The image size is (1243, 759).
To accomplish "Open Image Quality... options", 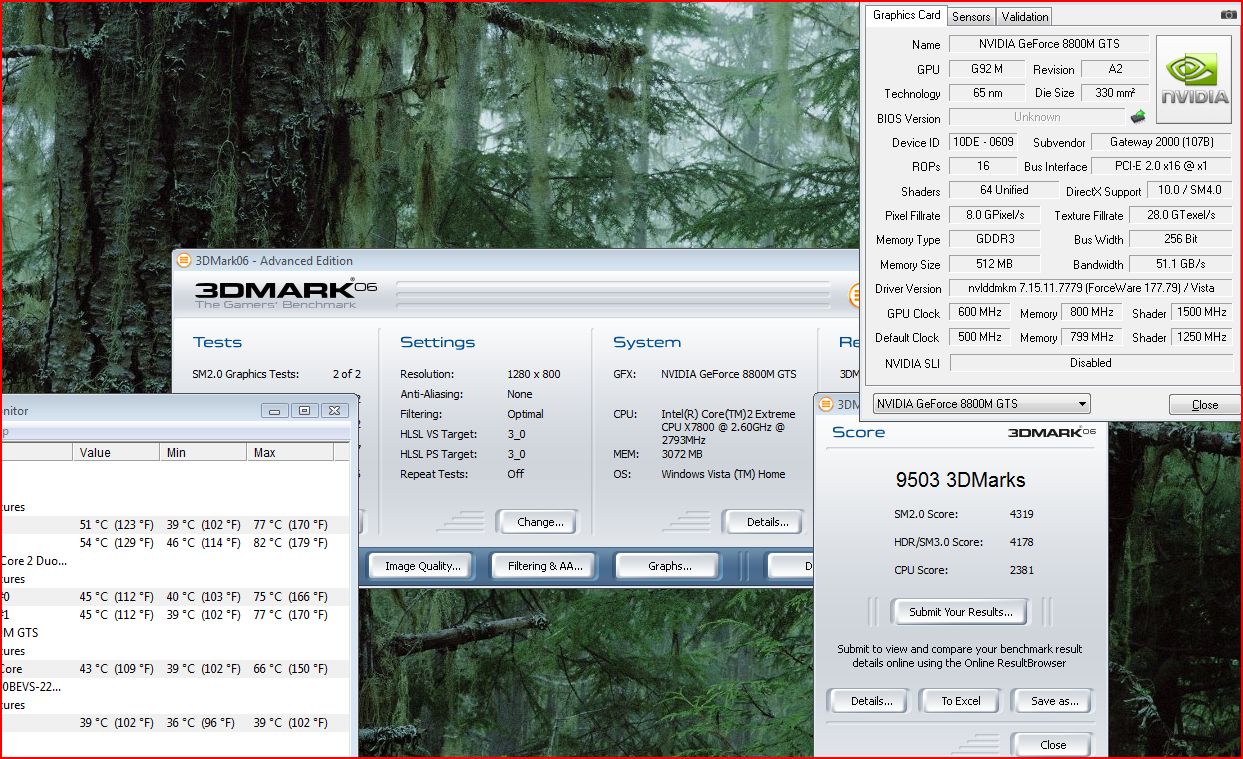I will (422, 566).
